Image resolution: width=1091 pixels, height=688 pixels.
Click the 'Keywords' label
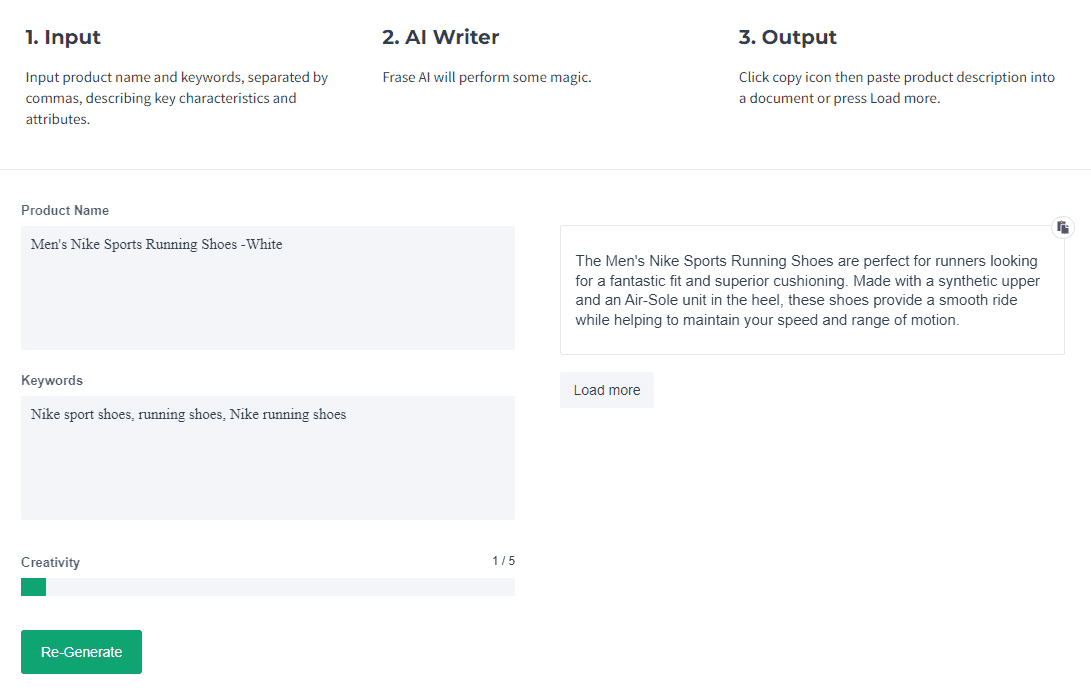coord(51,381)
